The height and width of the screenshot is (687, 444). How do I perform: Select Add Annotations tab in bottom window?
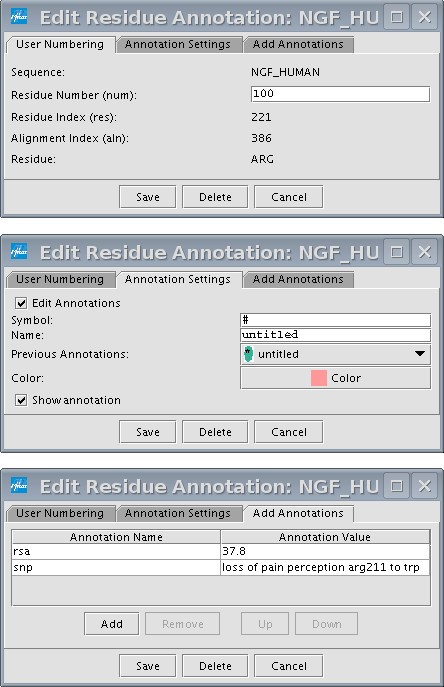pos(298,513)
